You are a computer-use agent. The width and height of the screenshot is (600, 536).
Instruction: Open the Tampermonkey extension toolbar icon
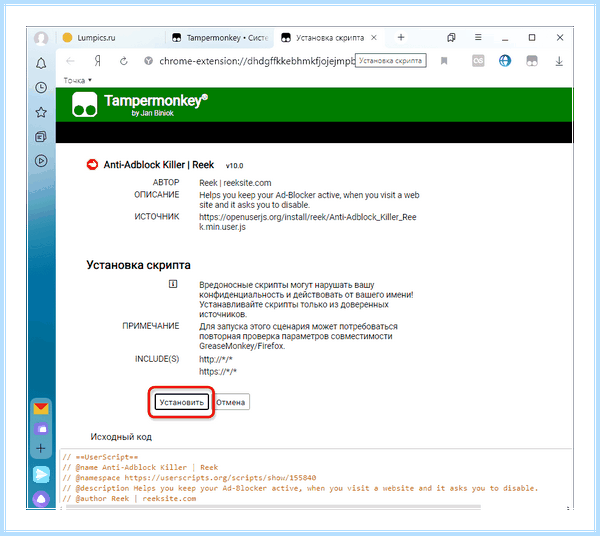(x=532, y=61)
